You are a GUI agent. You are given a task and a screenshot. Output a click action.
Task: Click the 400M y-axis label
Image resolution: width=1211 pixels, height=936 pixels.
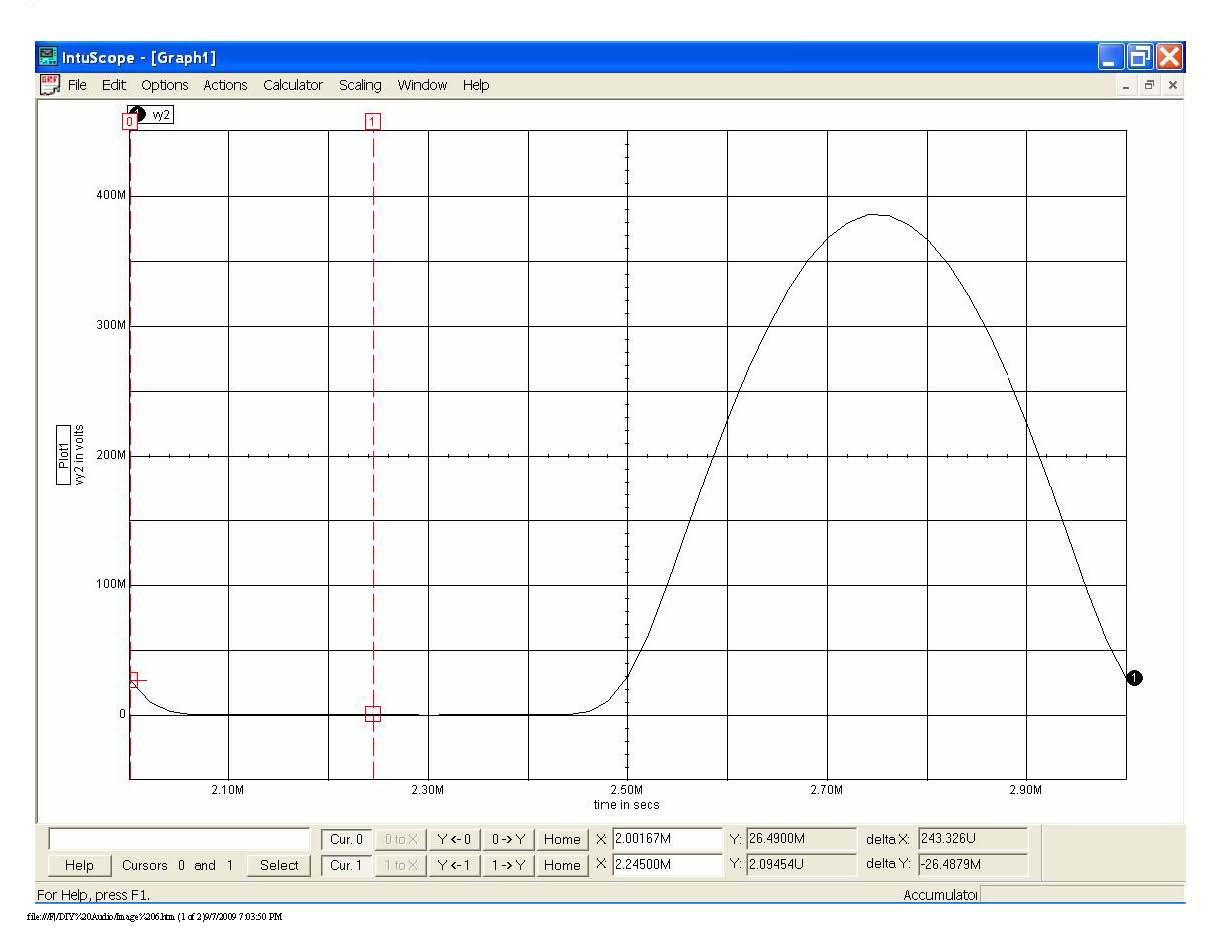(111, 195)
